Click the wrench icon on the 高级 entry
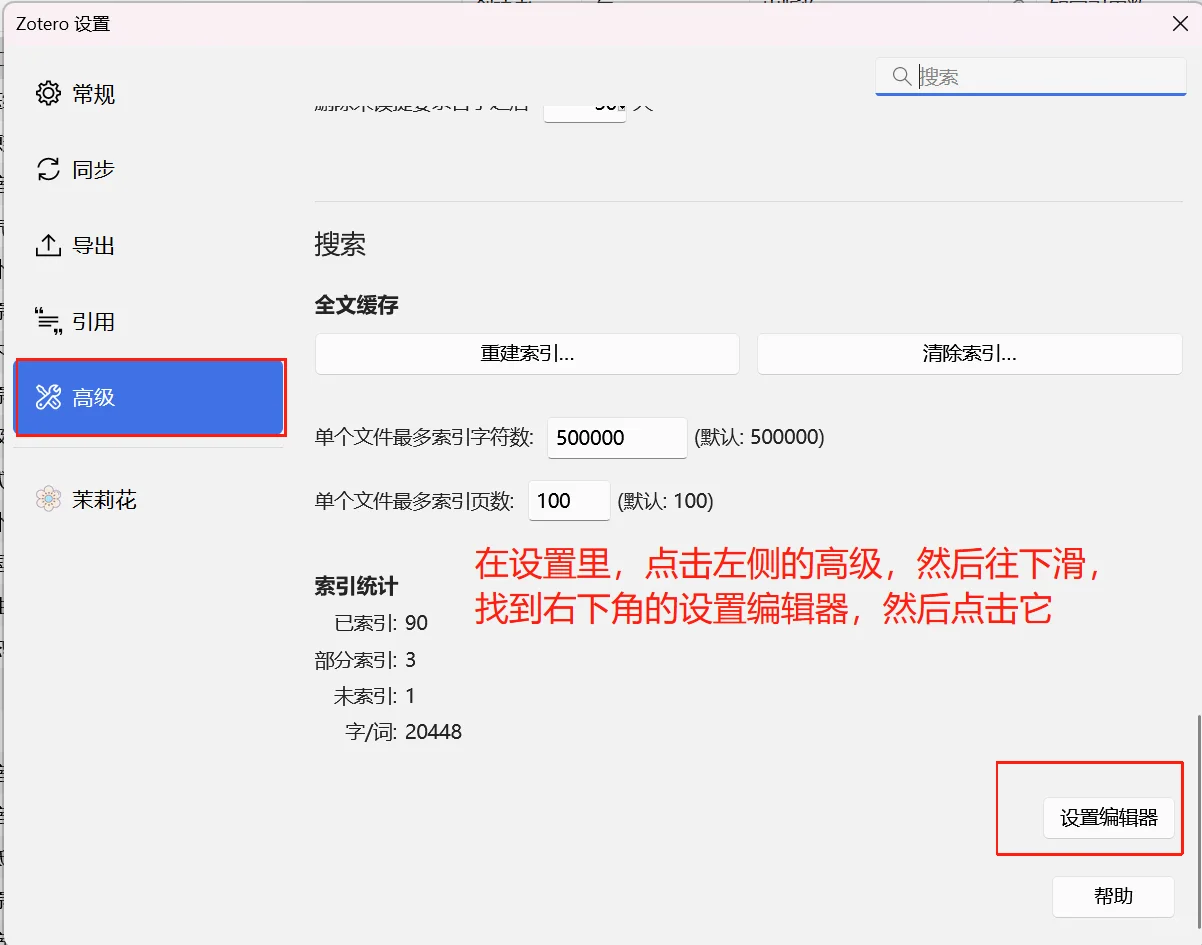The width and height of the screenshot is (1202, 945). pos(48,397)
